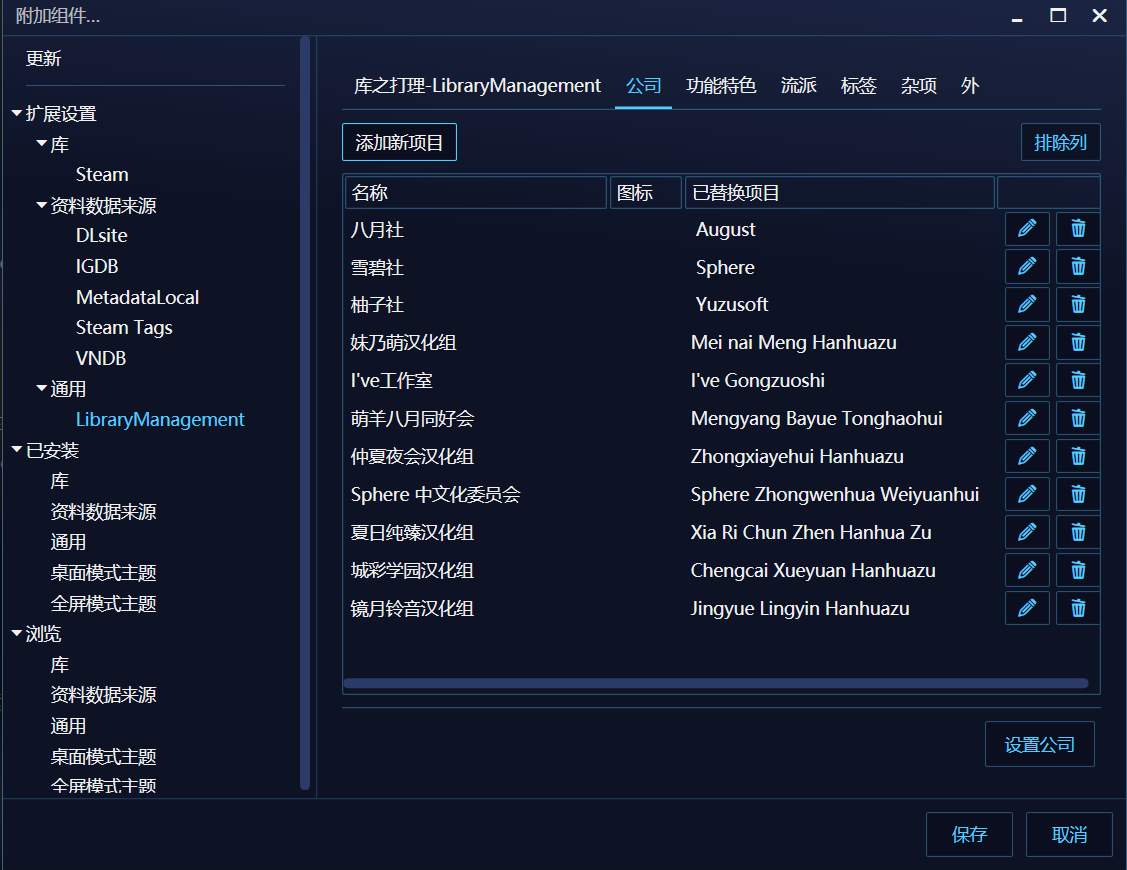Click trash icon for Mei nai Meng Hanhuazu

(x=1078, y=343)
